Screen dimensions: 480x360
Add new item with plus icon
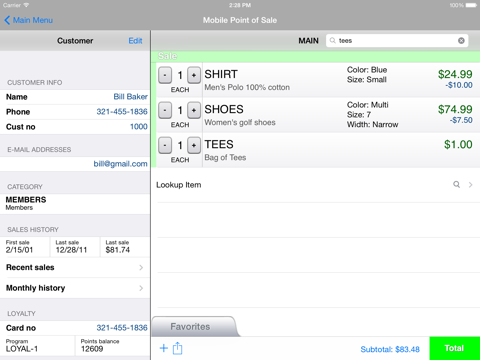(164, 348)
